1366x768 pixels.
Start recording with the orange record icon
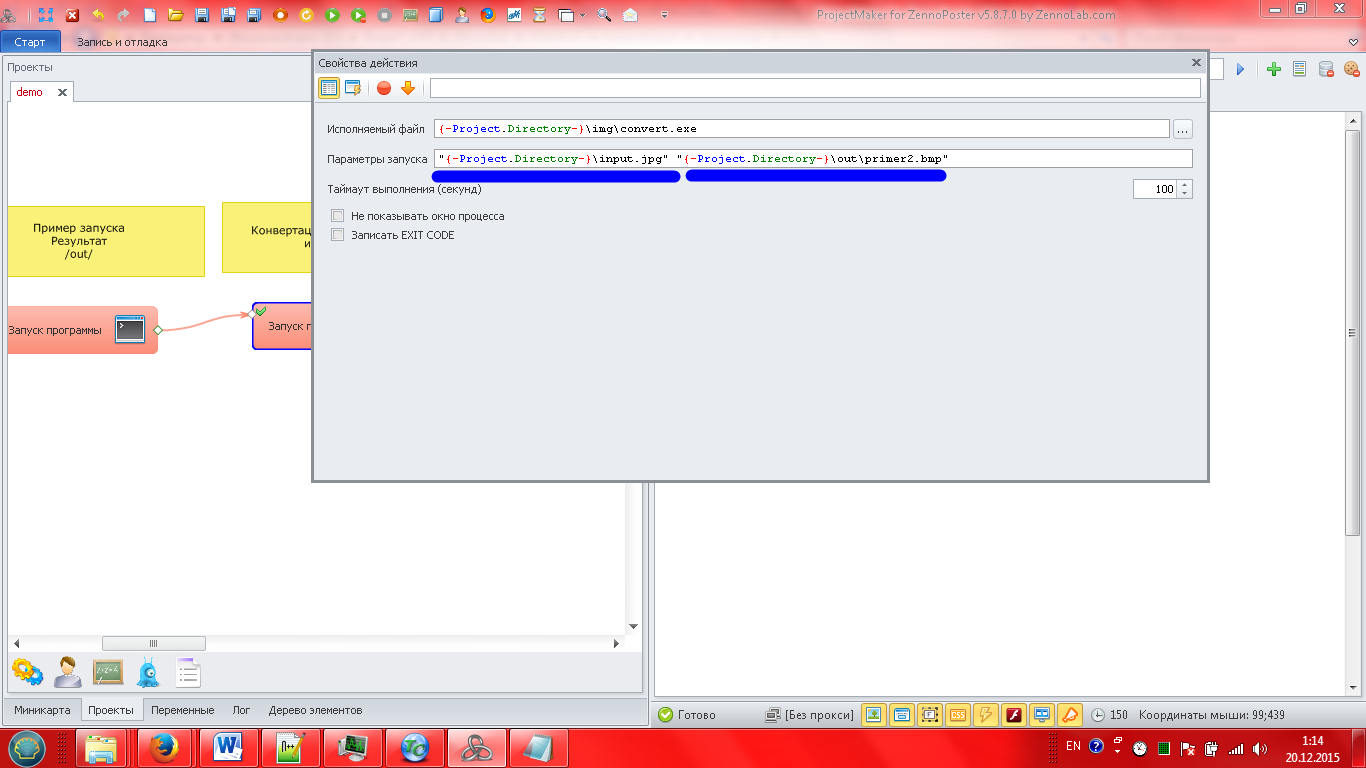tap(280, 15)
